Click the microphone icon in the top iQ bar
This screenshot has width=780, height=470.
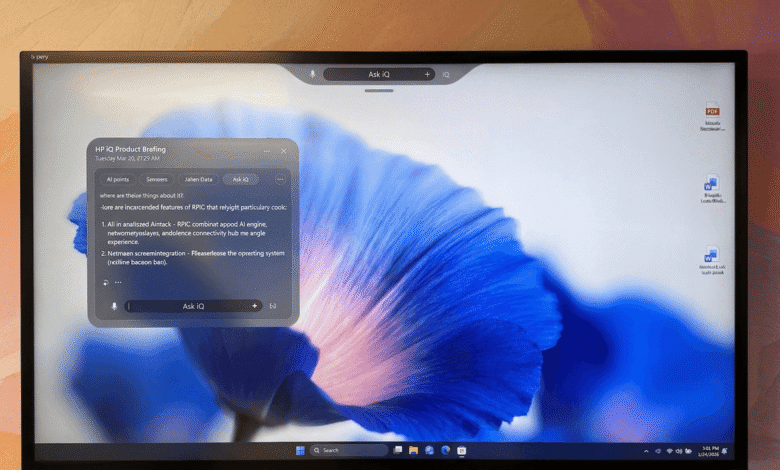click(313, 74)
